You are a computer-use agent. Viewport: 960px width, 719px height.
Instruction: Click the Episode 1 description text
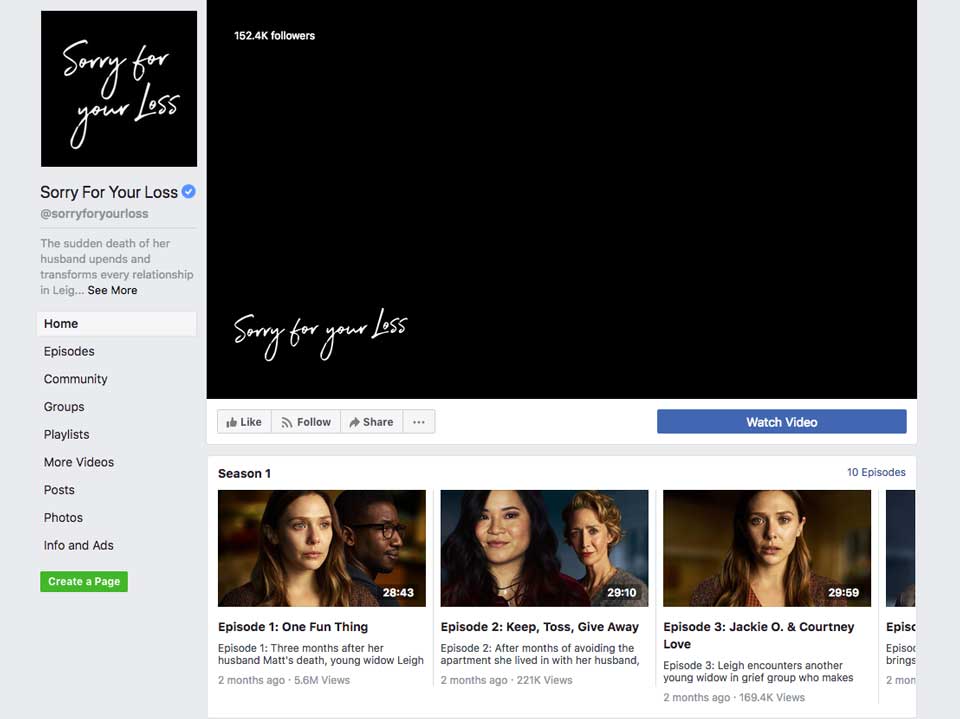(x=321, y=654)
